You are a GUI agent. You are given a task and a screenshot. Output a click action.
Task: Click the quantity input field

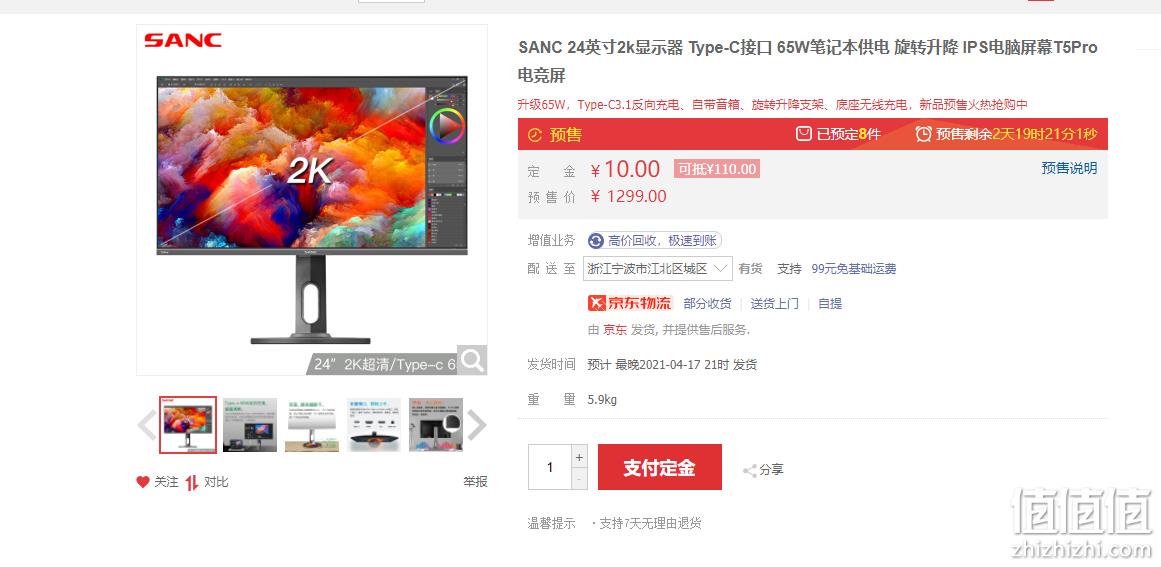coord(549,467)
